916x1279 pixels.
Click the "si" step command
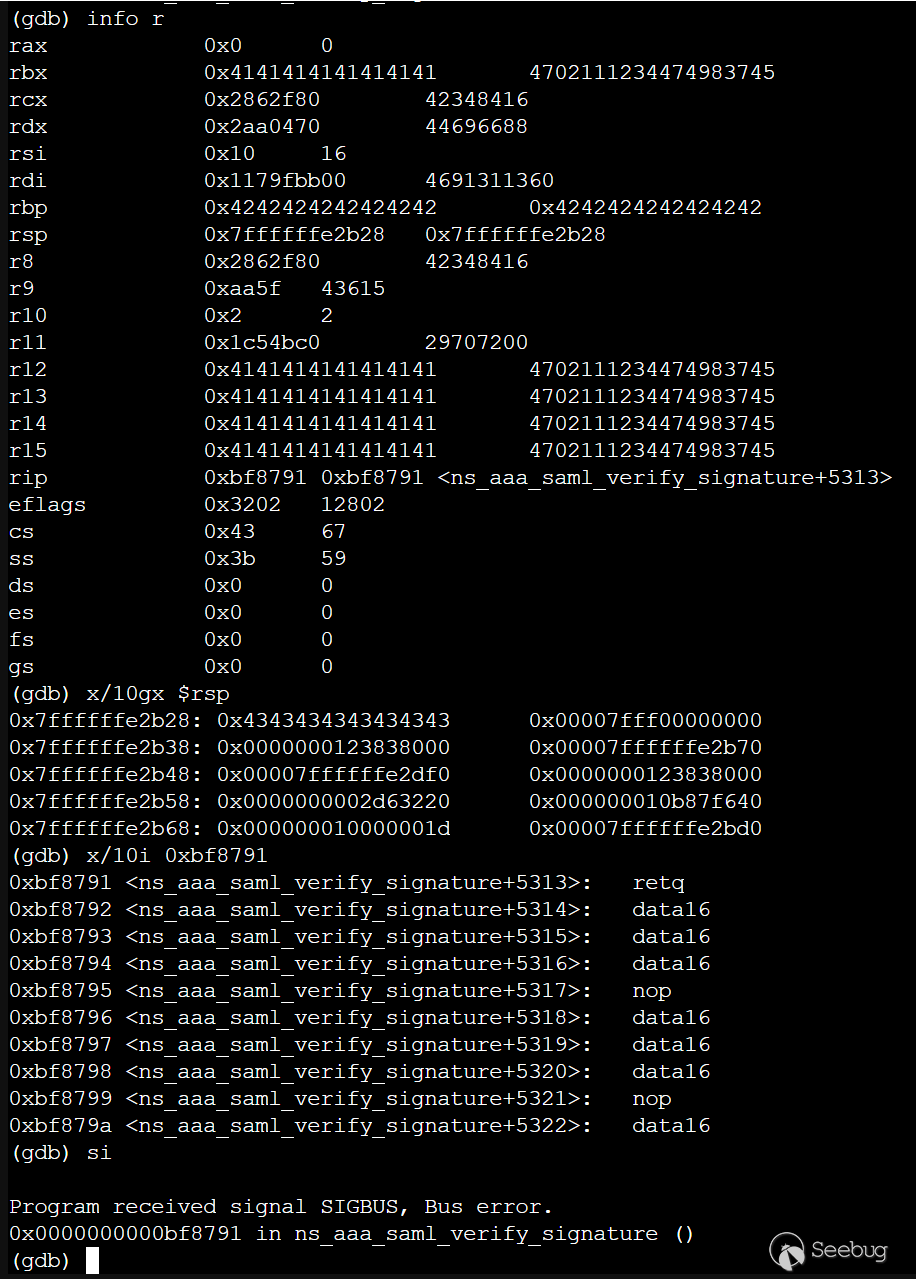point(99,1153)
